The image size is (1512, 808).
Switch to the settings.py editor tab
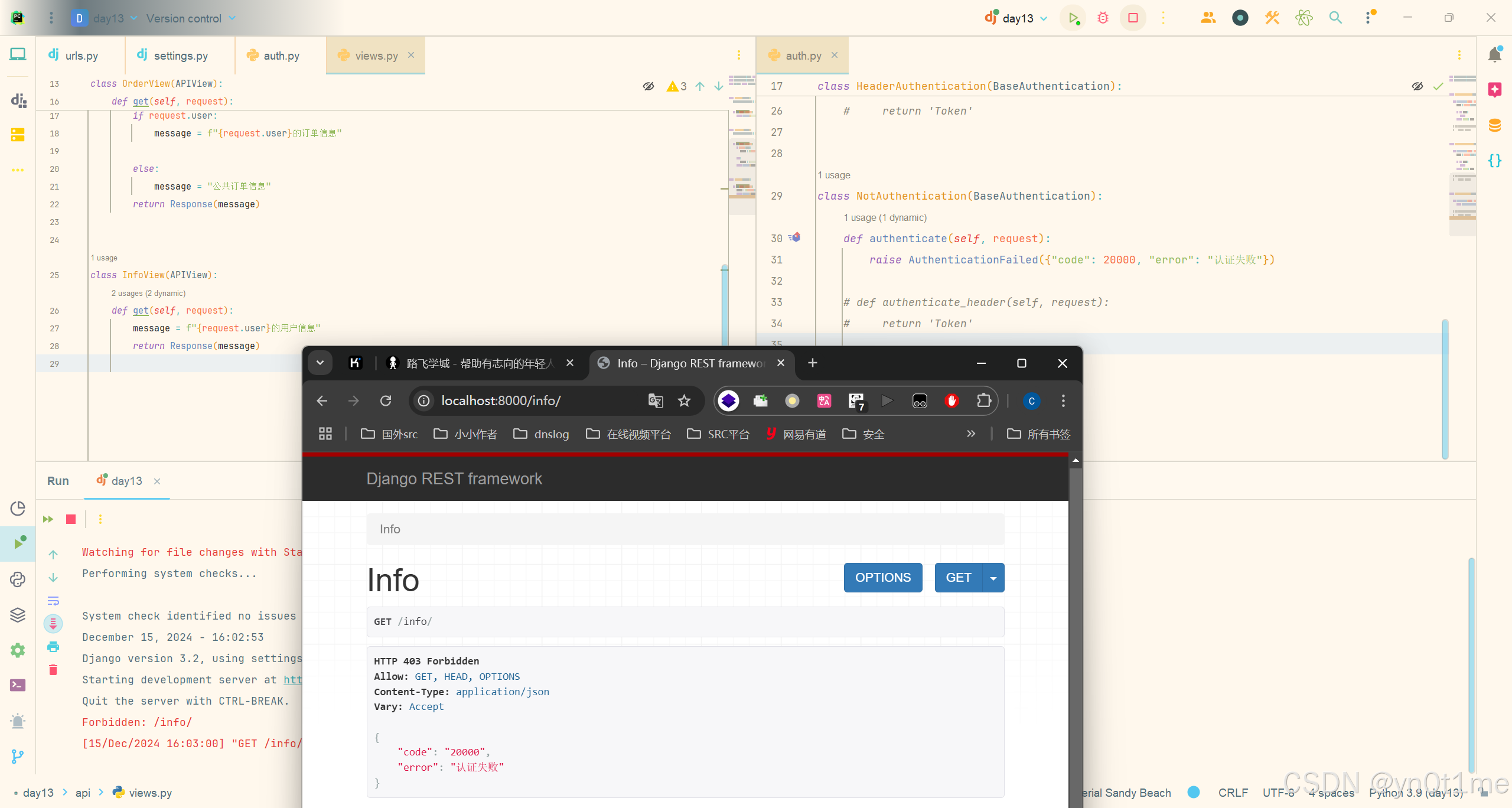(x=180, y=56)
